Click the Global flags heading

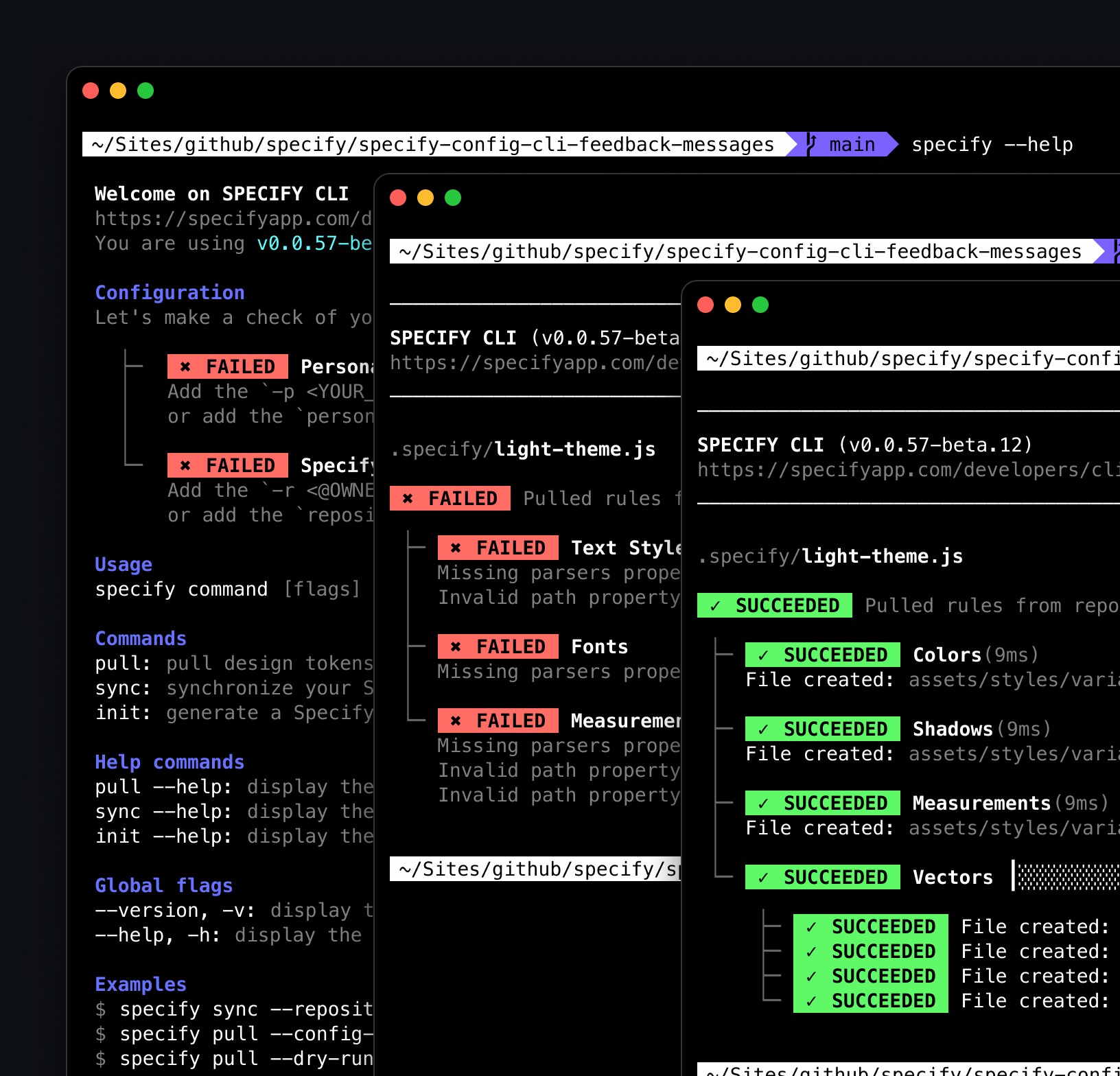point(164,886)
